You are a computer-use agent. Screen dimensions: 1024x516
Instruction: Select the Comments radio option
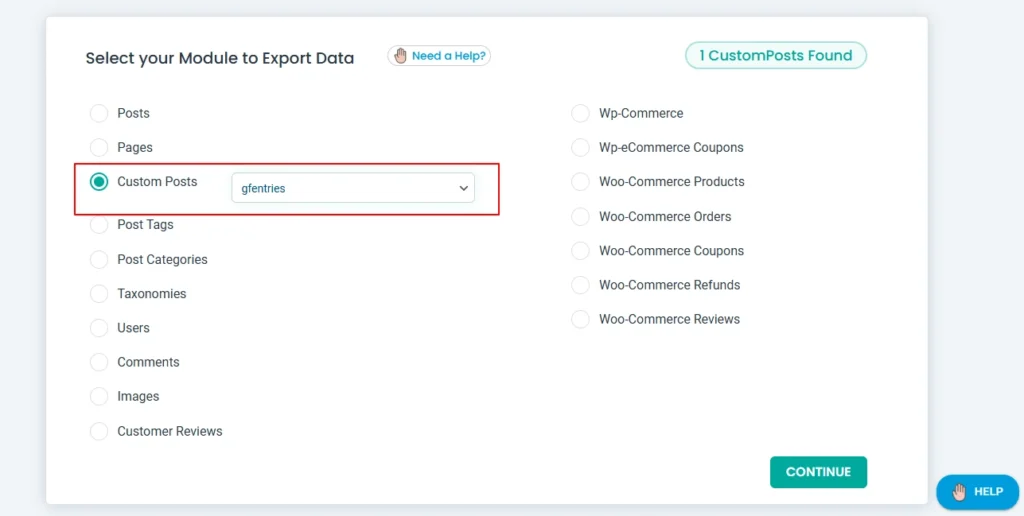pos(99,362)
